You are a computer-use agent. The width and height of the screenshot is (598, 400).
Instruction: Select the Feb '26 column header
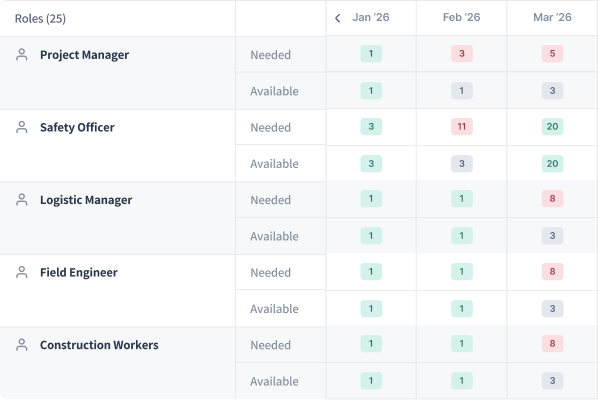click(461, 17)
